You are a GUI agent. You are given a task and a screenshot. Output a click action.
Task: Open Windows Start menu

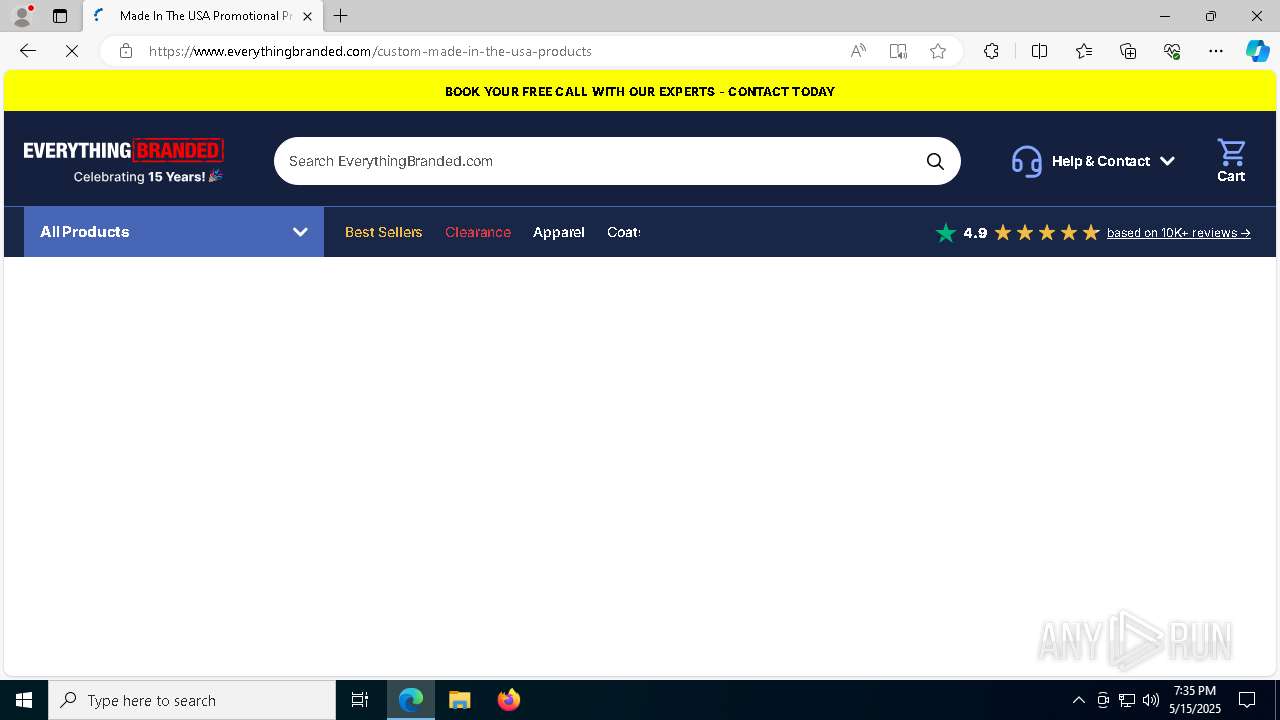coord(24,700)
